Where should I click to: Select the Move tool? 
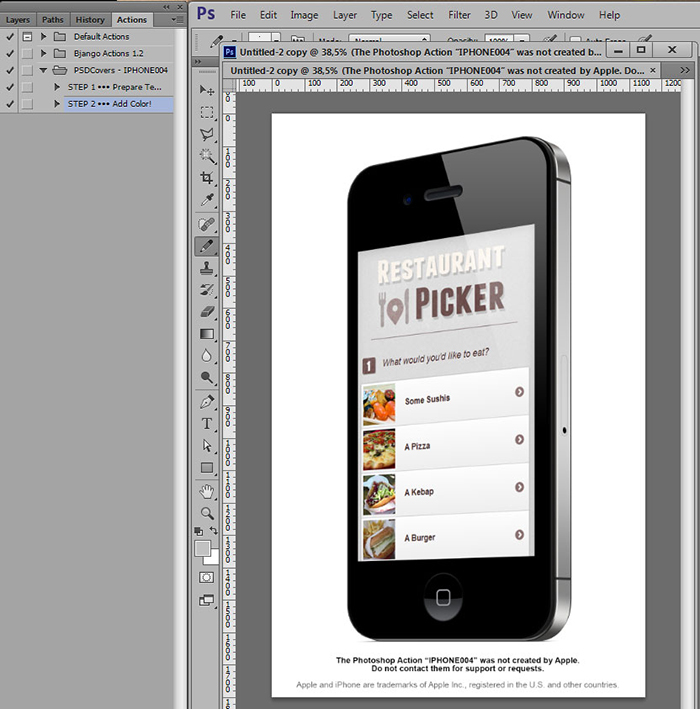(207, 91)
